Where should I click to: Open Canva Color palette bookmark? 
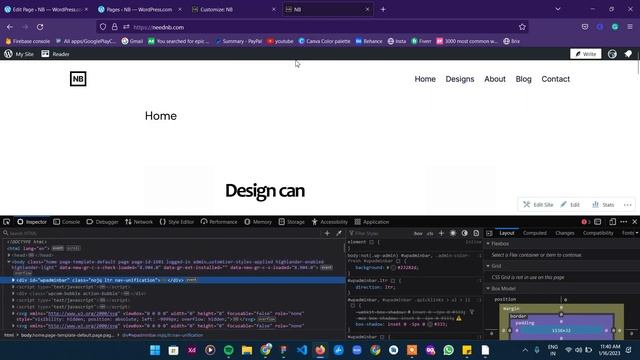[x=324, y=41]
